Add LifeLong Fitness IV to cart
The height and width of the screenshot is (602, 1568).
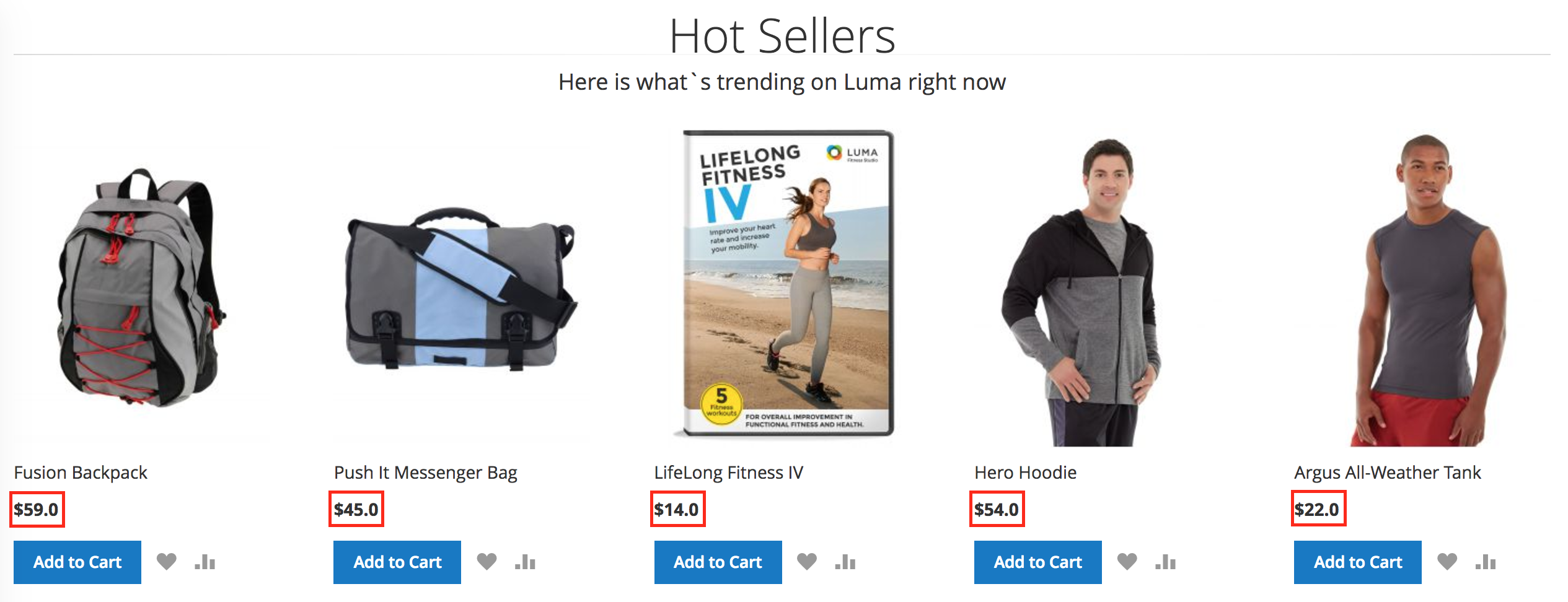(718, 562)
